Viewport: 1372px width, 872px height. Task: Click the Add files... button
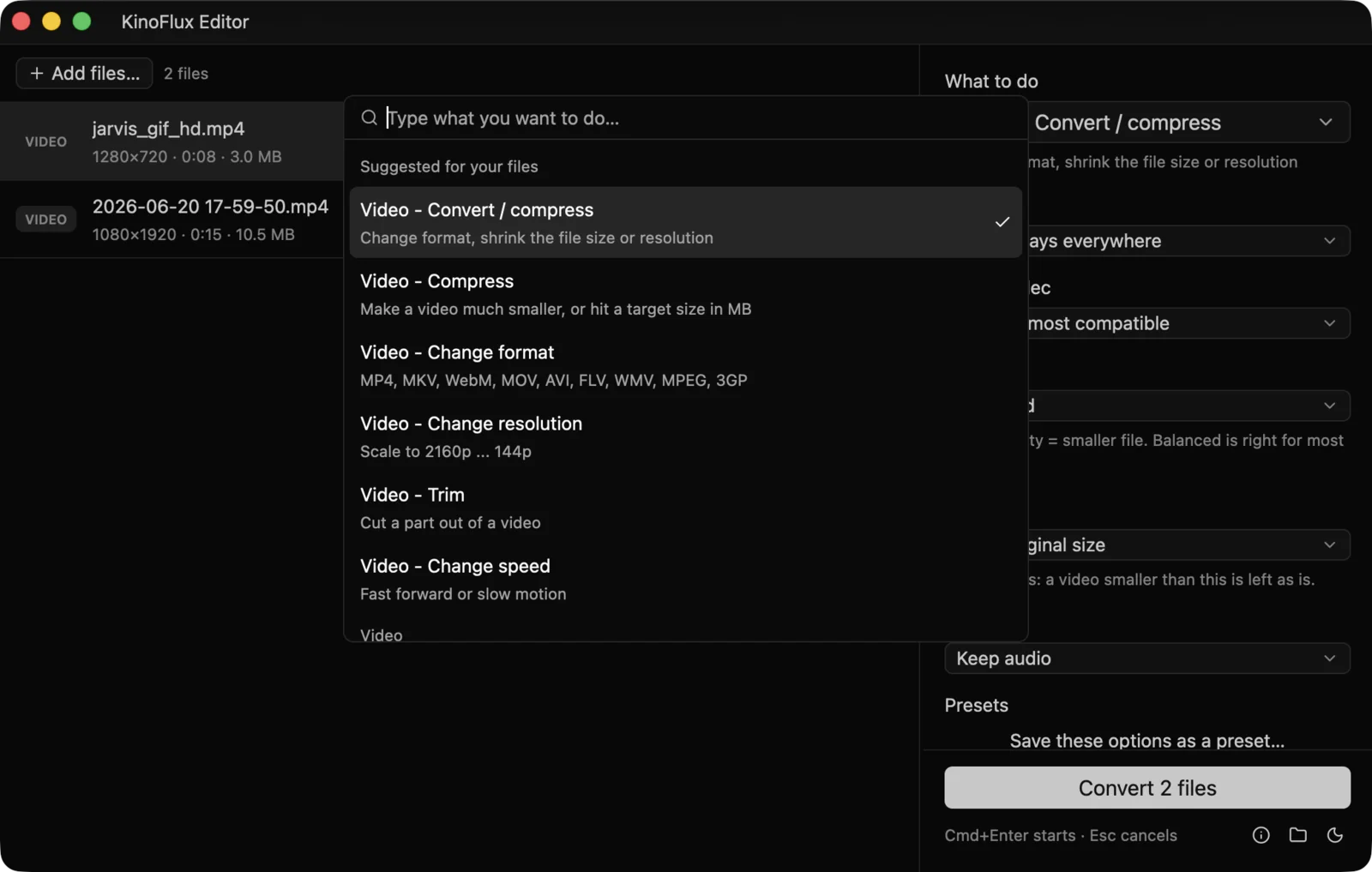pos(84,73)
